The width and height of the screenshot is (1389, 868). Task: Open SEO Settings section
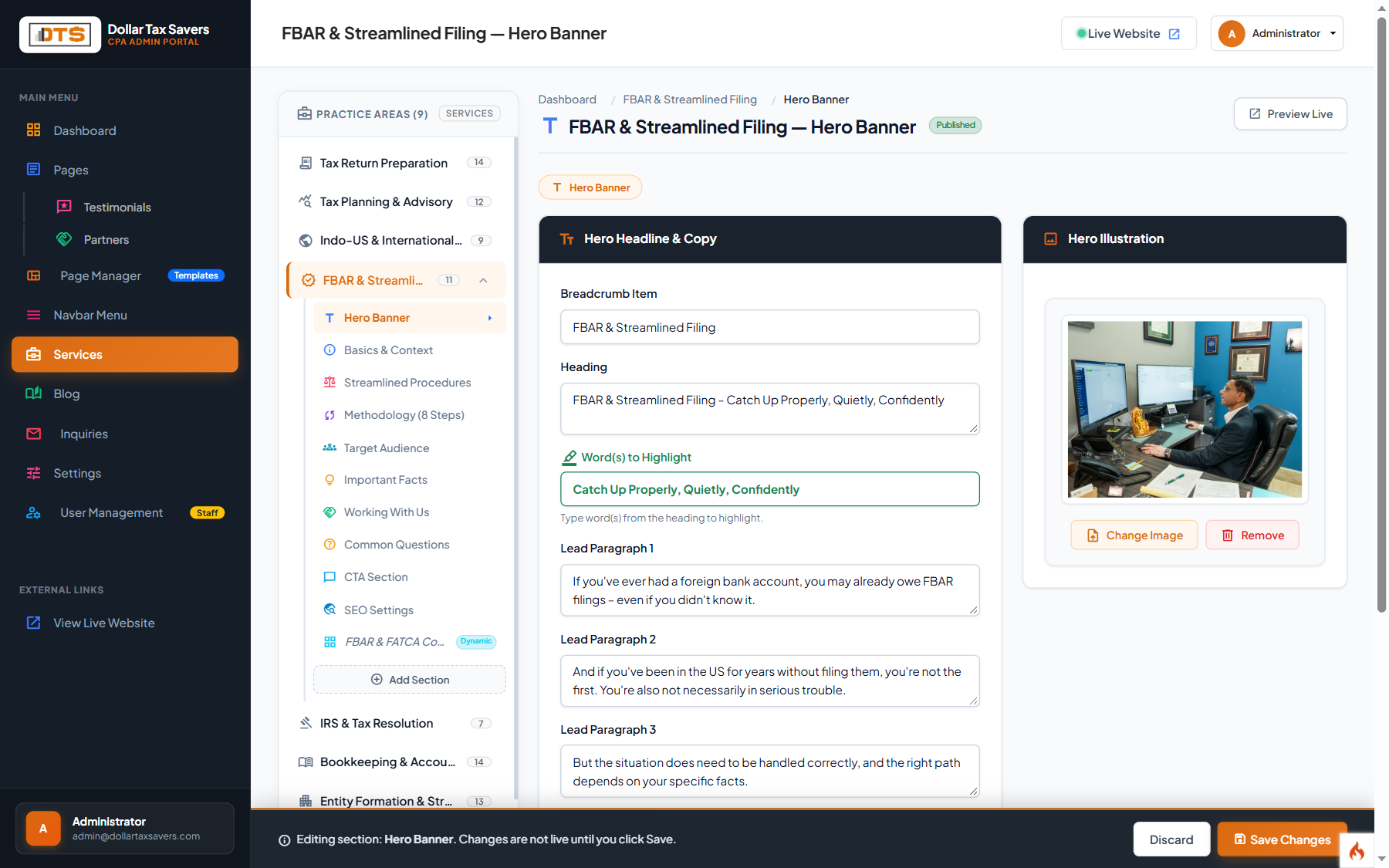tap(409, 610)
